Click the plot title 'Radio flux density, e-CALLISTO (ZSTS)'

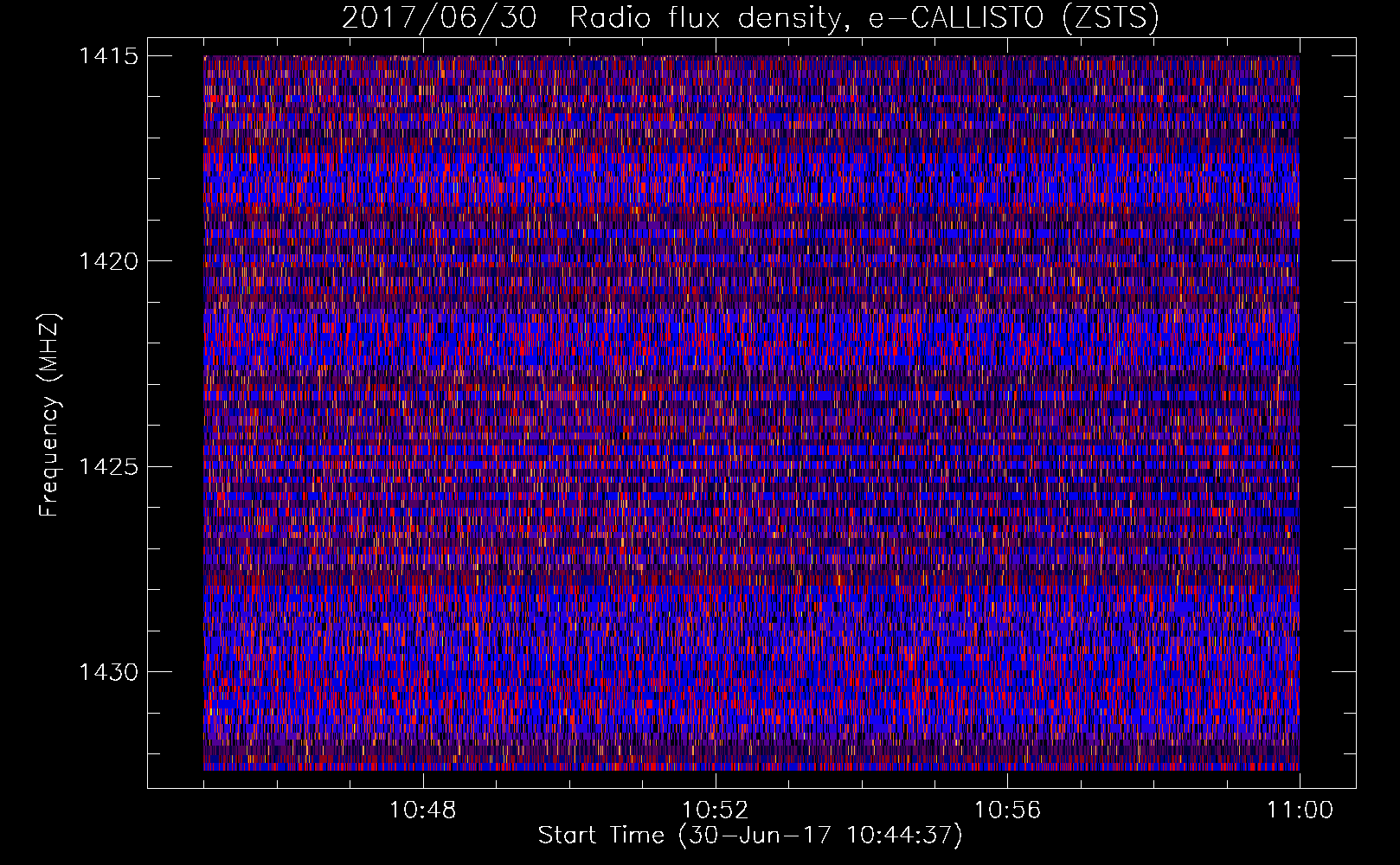864,18
